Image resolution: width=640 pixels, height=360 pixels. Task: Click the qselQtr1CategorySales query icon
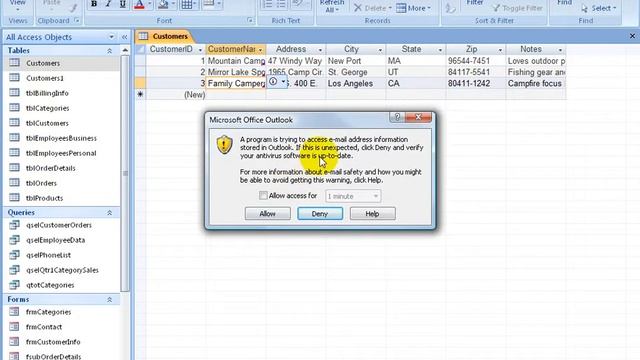[14, 270]
